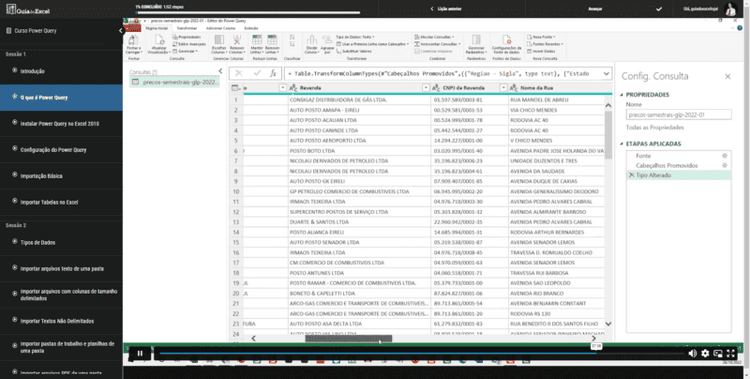750x379 pixels.
Task: Click the Avançar next-lesson button
Action: coord(595,9)
